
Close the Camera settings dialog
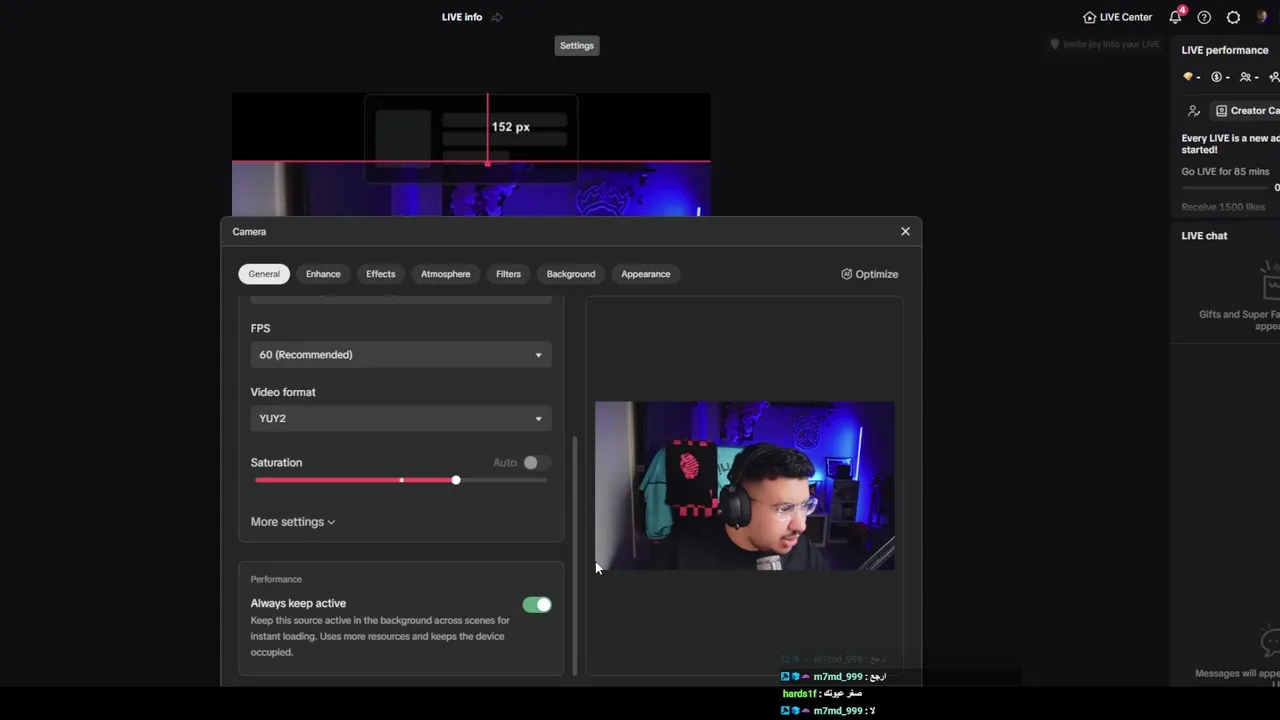point(905,231)
